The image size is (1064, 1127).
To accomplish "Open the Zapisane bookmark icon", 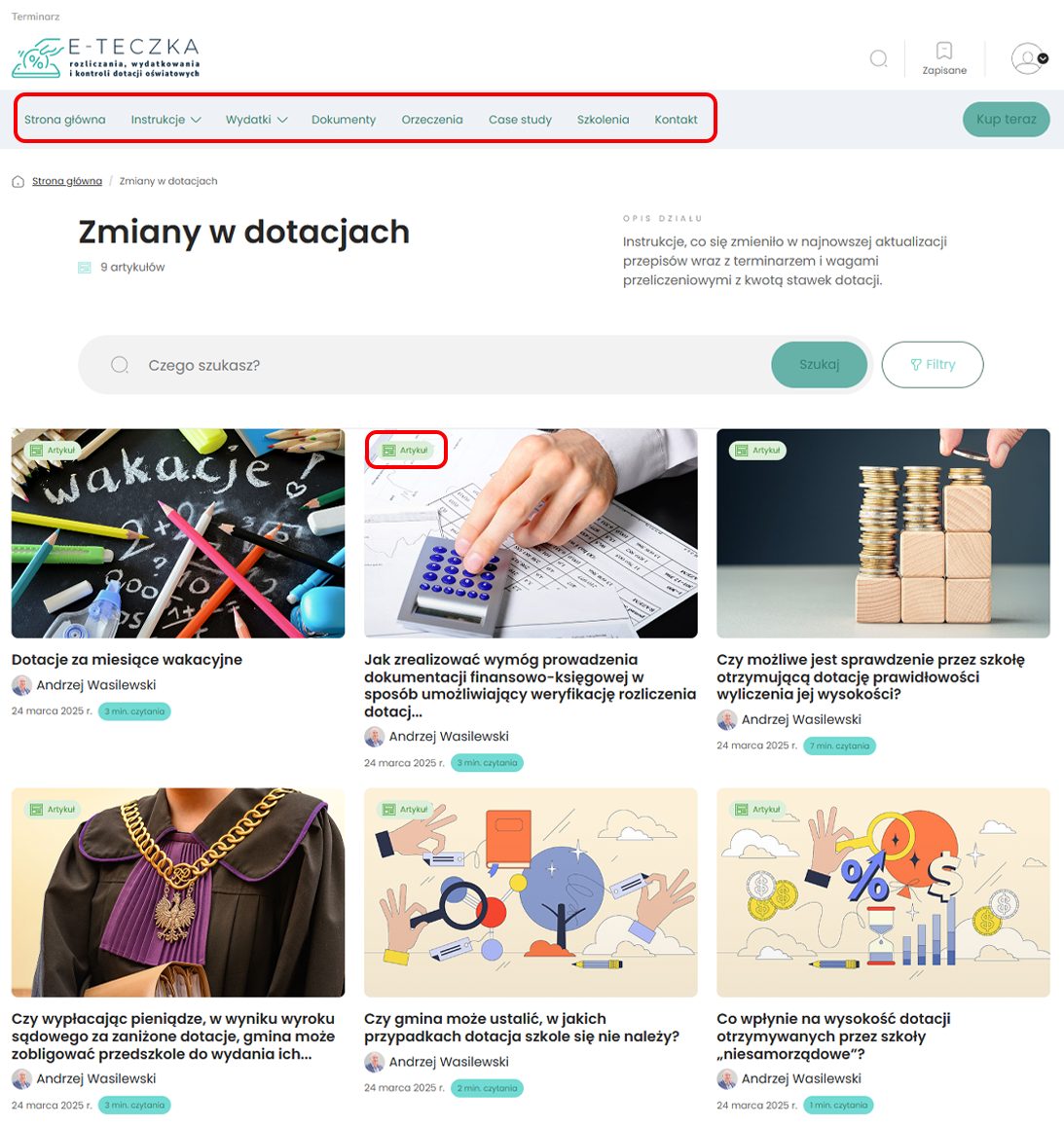I will point(944,51).
